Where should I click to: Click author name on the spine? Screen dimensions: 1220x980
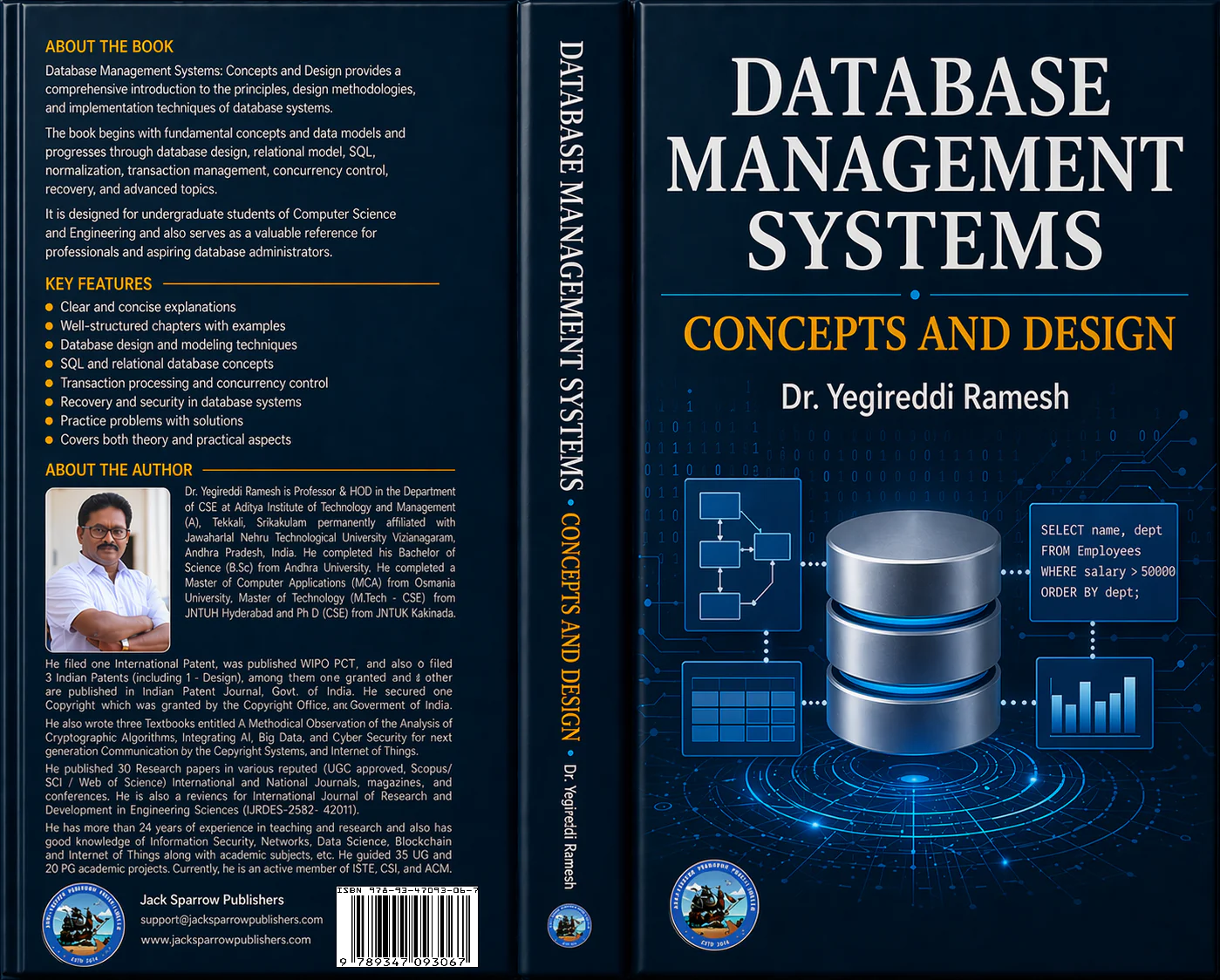569,827
